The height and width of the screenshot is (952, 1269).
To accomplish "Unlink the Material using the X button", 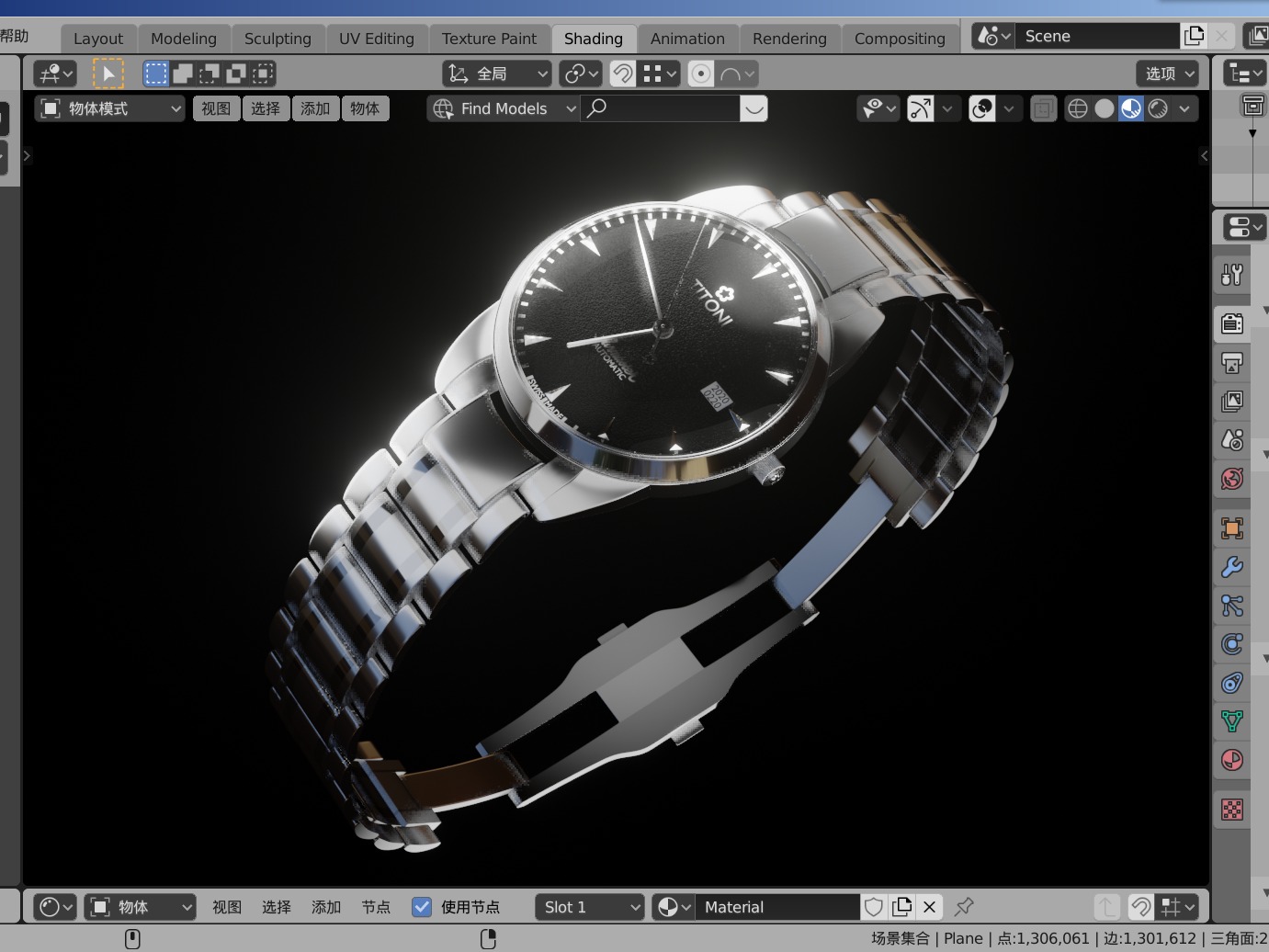I will (x=929, y=907).
